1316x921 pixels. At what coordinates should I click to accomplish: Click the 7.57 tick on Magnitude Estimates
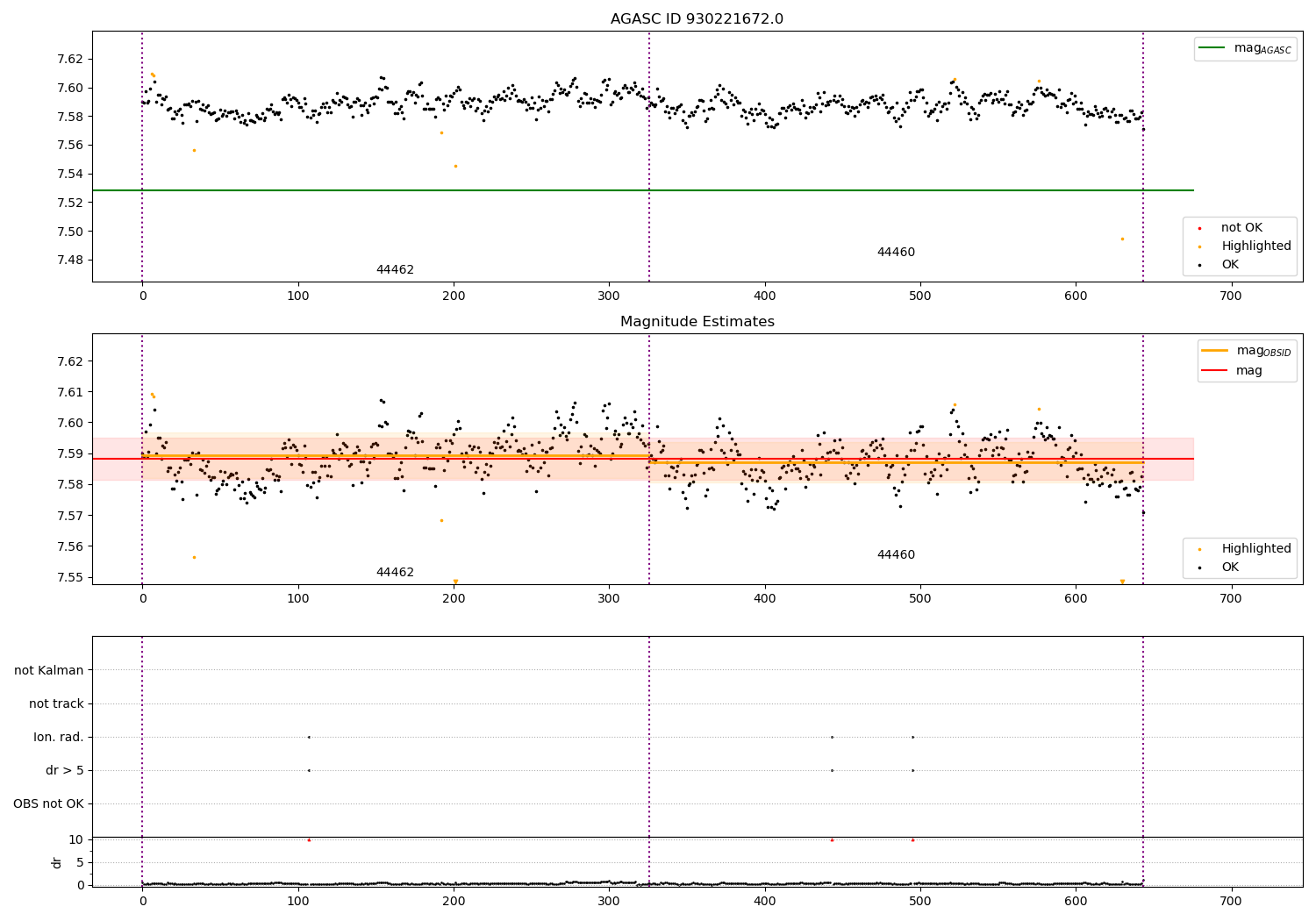(70, 516)
